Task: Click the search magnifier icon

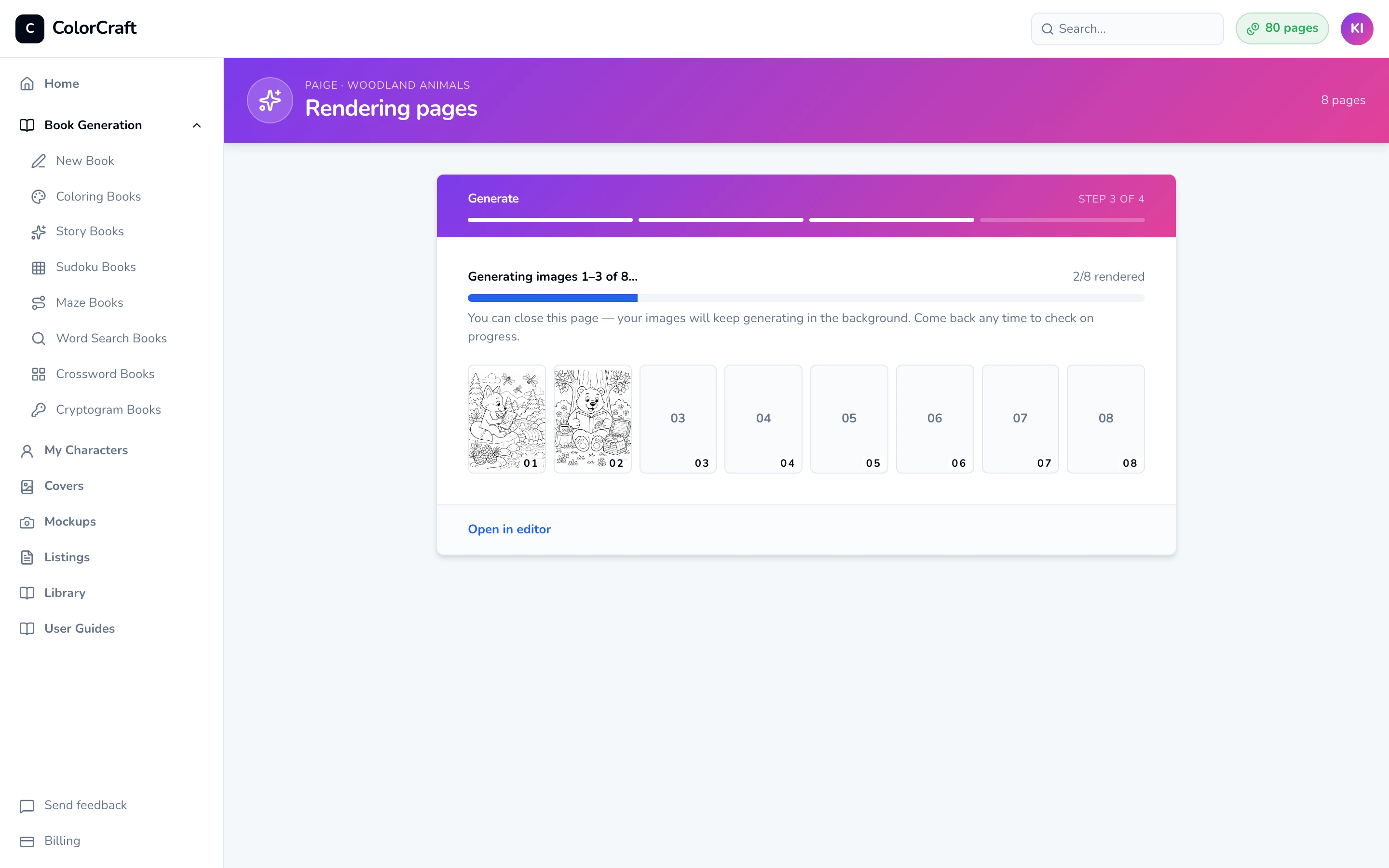Action: (1048, 29)
